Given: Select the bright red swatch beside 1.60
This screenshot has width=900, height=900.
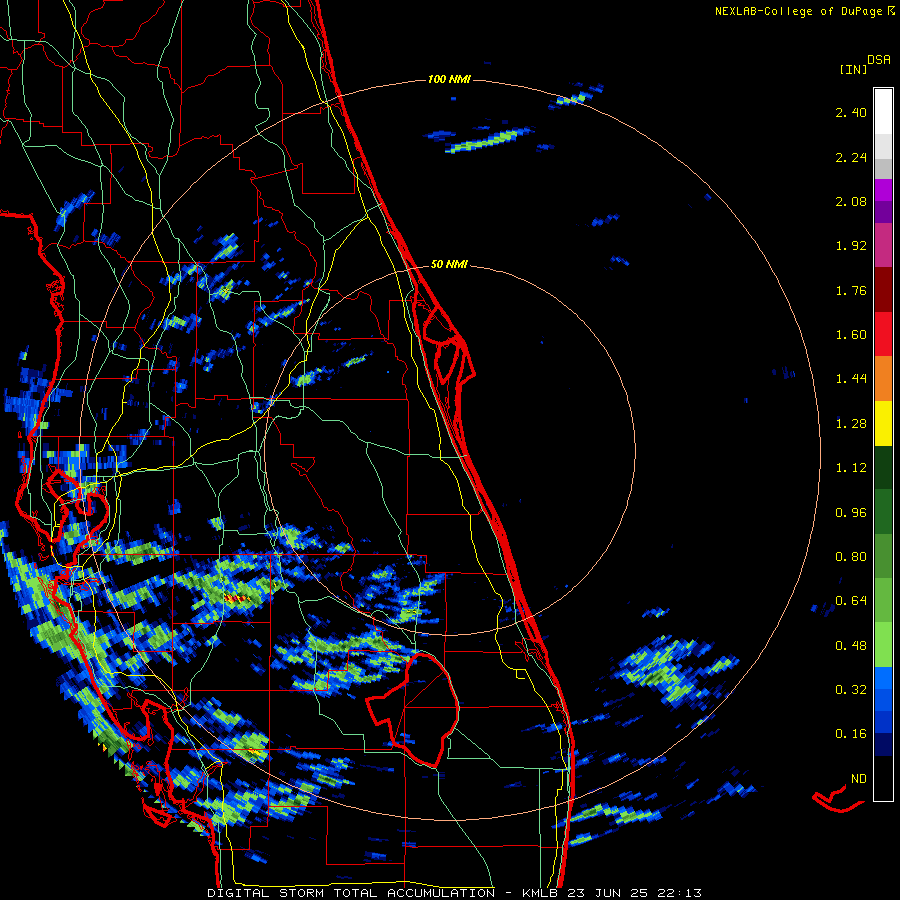Looking at the screenshot, I should tap(883, 334).
